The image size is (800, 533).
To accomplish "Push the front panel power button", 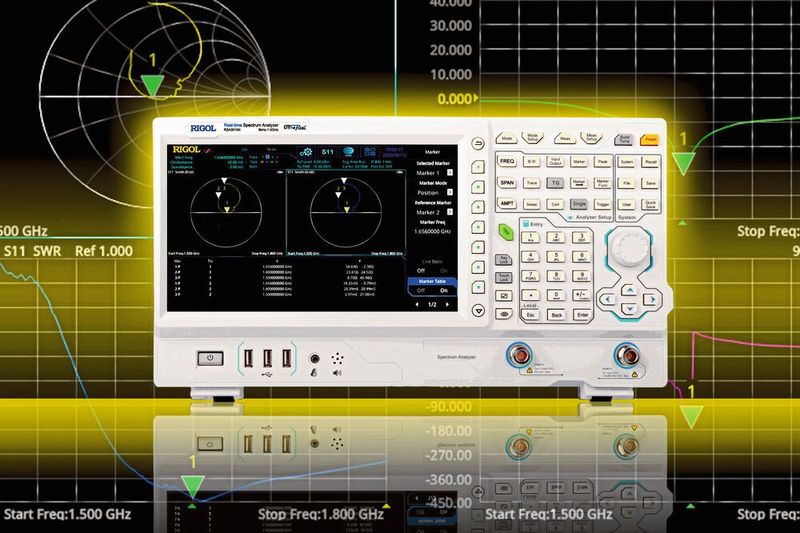I will [x=210, y=359].
